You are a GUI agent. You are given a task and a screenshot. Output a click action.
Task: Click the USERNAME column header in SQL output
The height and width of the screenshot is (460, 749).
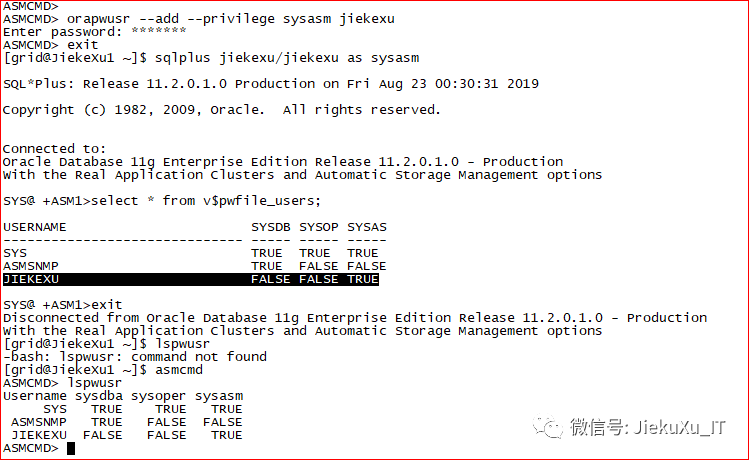(35, 227)
